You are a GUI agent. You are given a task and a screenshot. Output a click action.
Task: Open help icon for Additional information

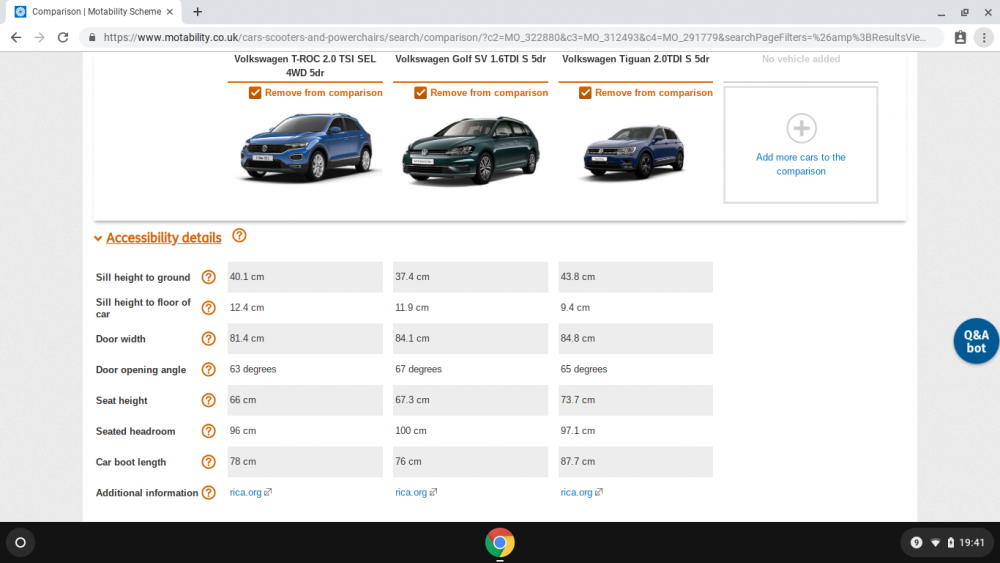[209, 492]
